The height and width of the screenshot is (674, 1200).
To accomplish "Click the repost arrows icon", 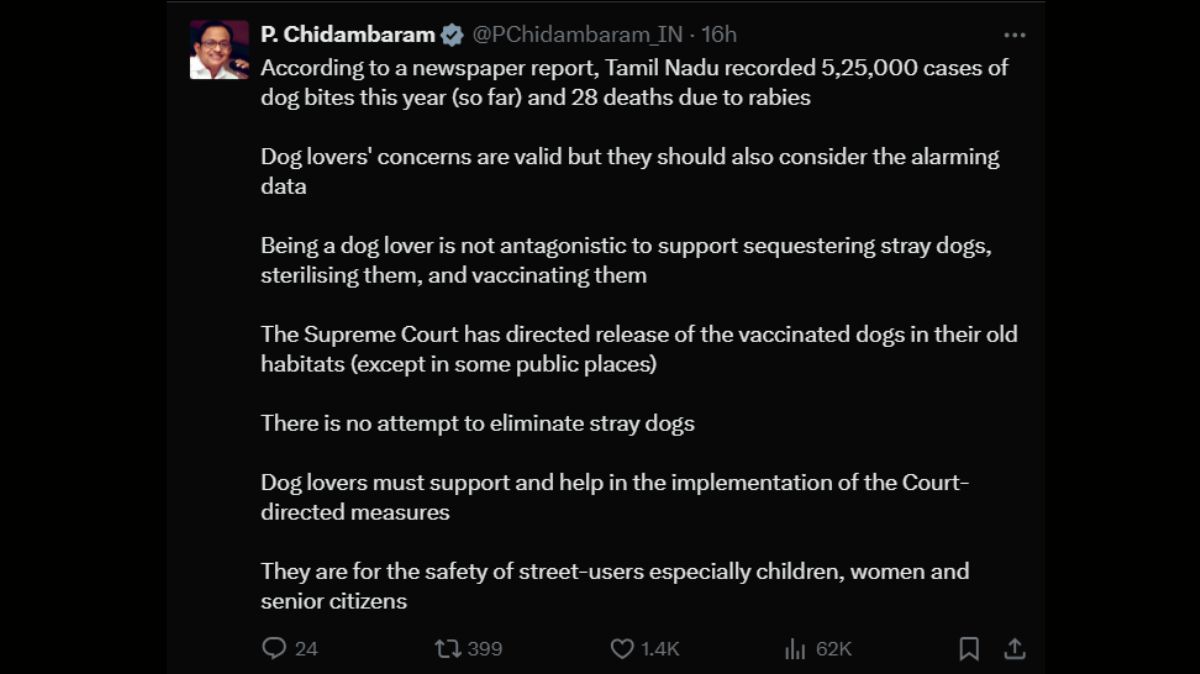I will 448,649.
